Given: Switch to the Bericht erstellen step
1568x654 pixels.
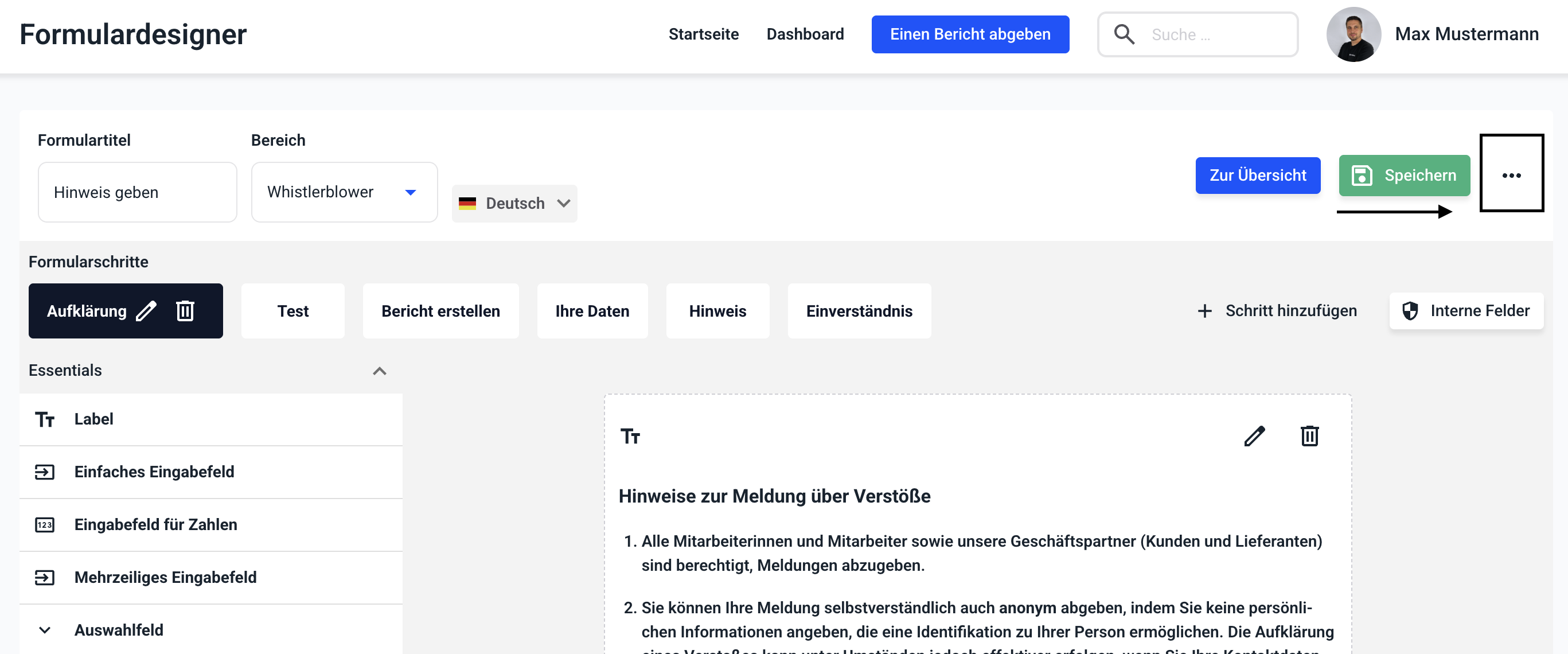Looking at the screenshot, I should pos(440,310).
